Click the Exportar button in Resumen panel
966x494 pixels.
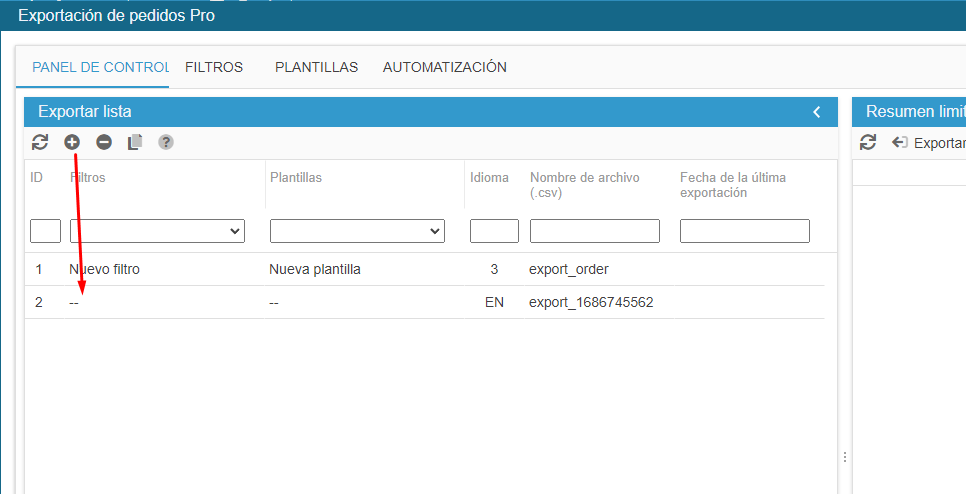point(928,143)
